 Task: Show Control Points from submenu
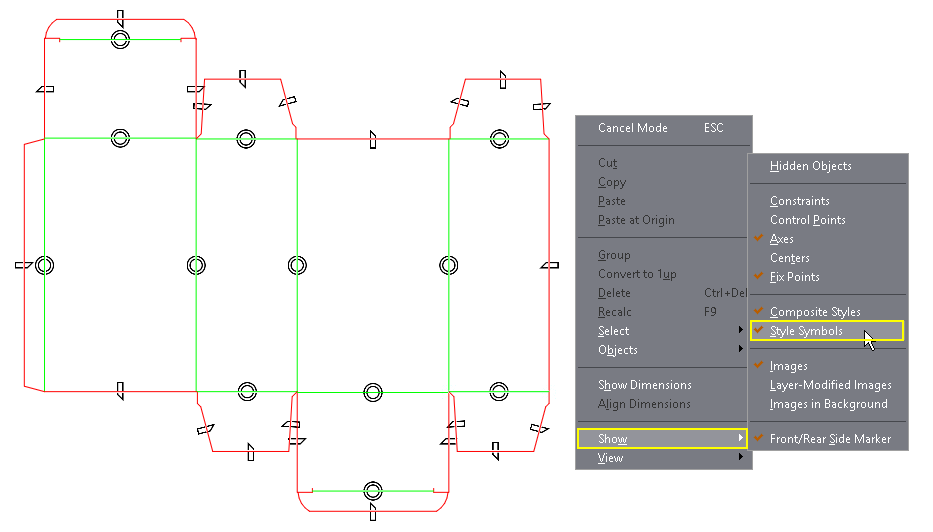(807, 220)
